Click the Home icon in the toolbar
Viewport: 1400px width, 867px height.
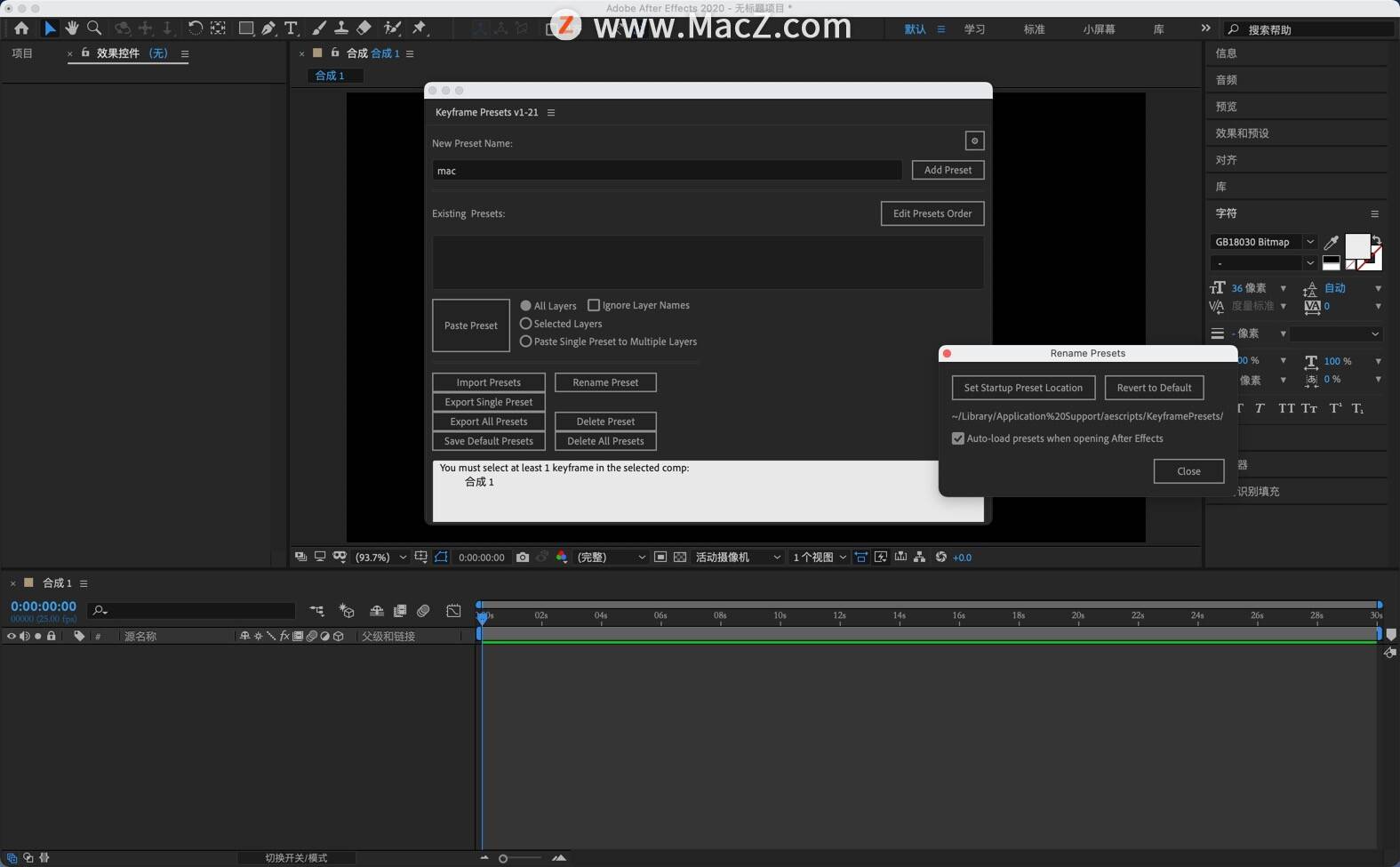tap(21, 28)
